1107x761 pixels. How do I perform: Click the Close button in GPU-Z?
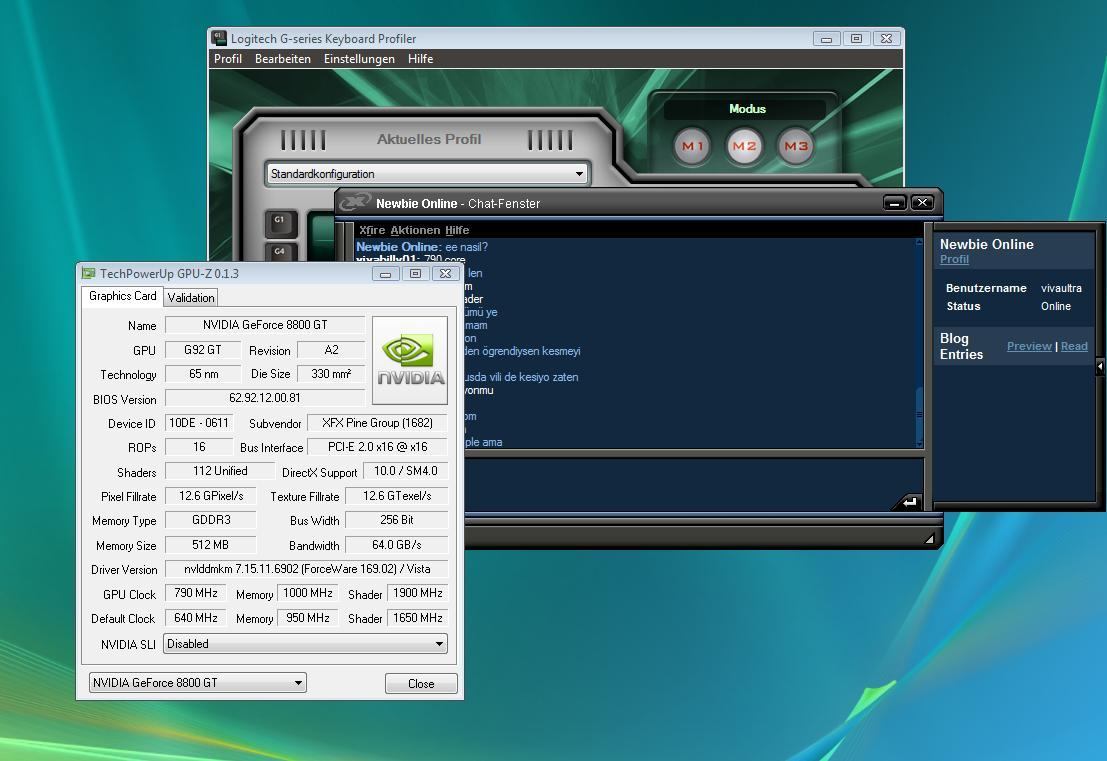(421, 683)
